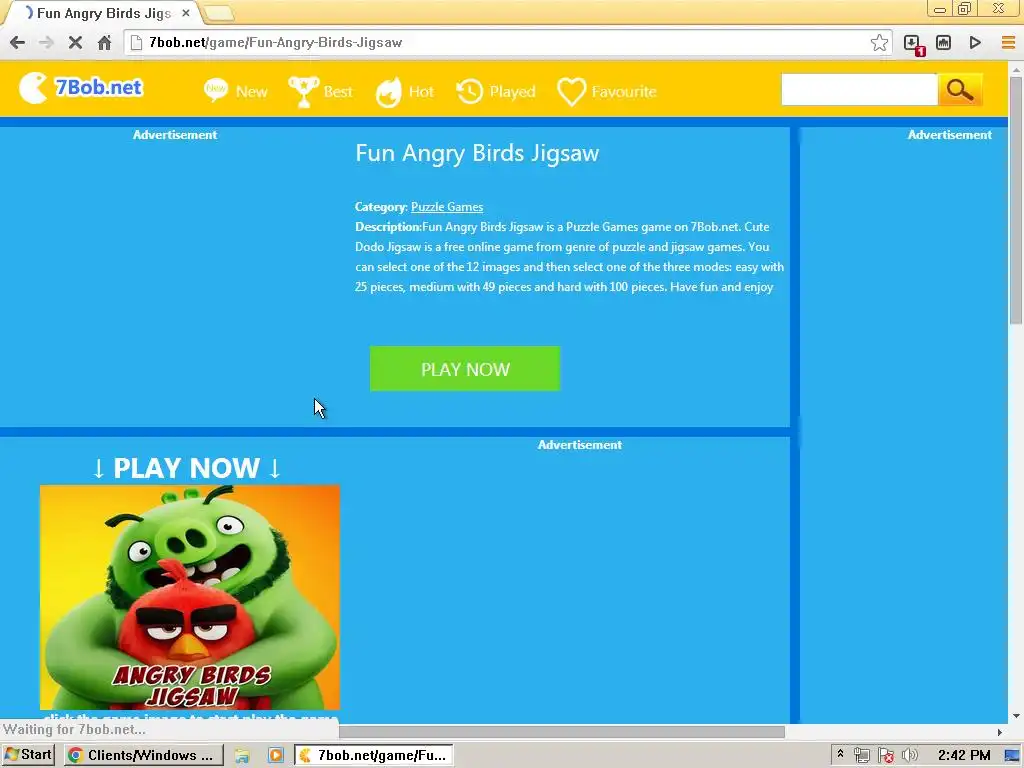Click the network tray icon
Image resolution: width=1024 pixels, height=768 pixels.
click(861, 756)
